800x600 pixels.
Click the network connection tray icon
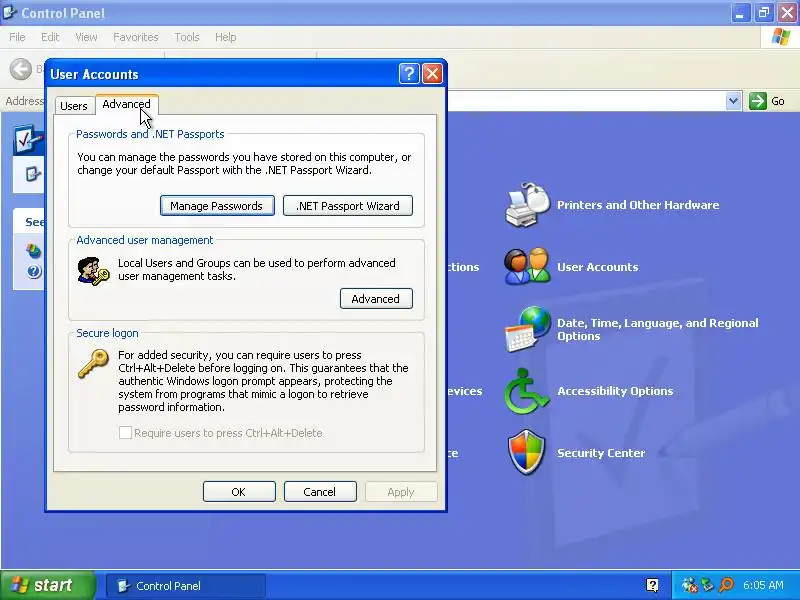pyautogui.click(x=690, y=585)
